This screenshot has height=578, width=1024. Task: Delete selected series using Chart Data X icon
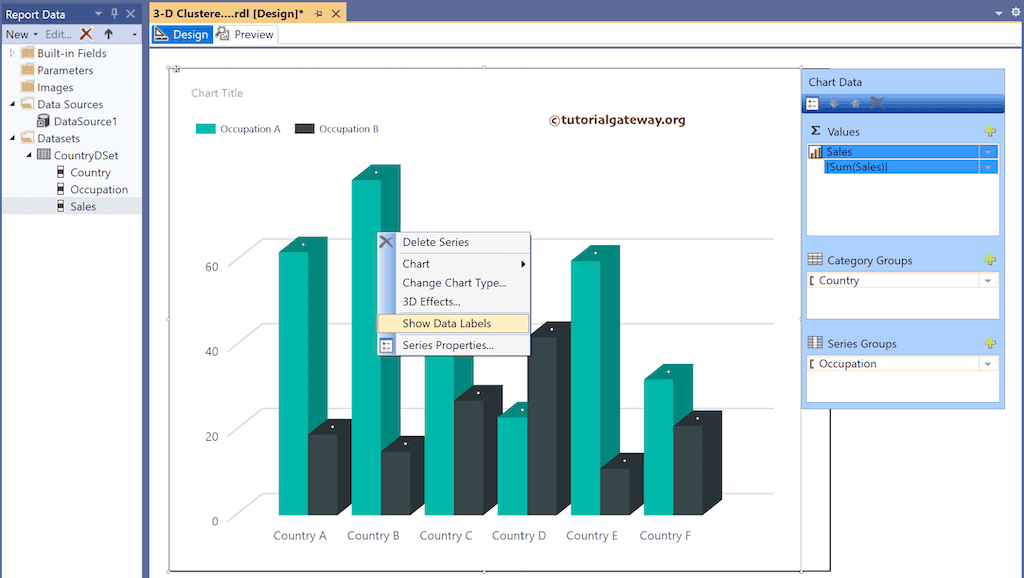pyautogui.click(x=875, y=102)
